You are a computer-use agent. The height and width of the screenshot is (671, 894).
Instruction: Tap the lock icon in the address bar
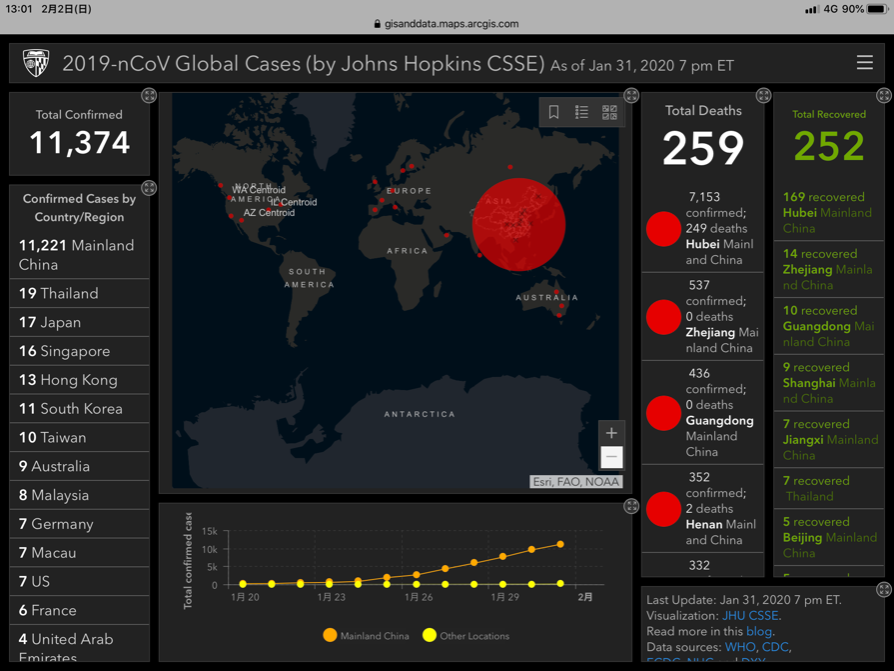coord(377,24)
